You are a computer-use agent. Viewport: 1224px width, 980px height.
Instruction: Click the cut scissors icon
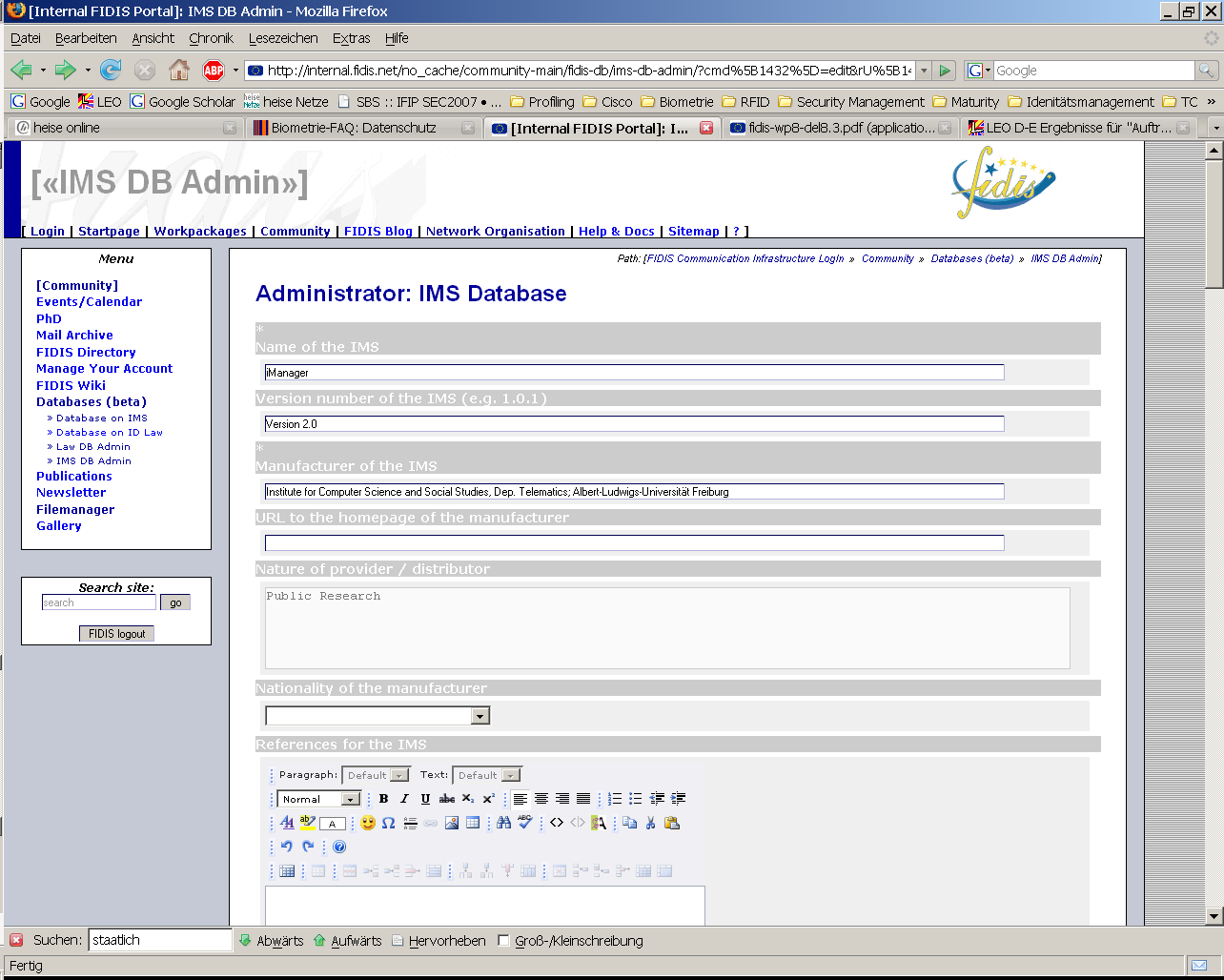(x=651, y=823)
